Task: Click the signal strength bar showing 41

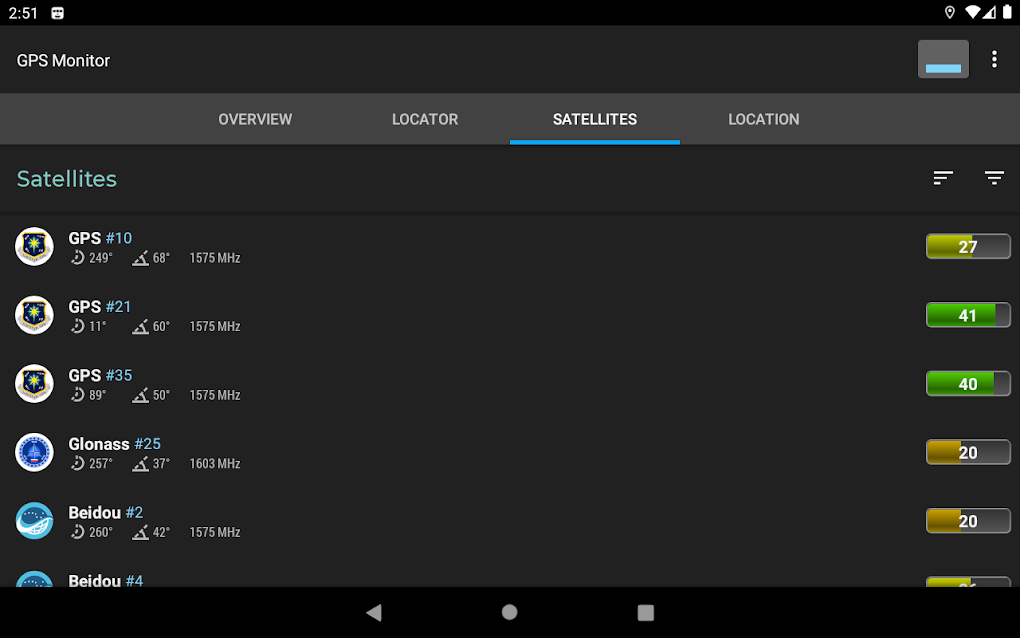Action: click(x=968, y=314)
